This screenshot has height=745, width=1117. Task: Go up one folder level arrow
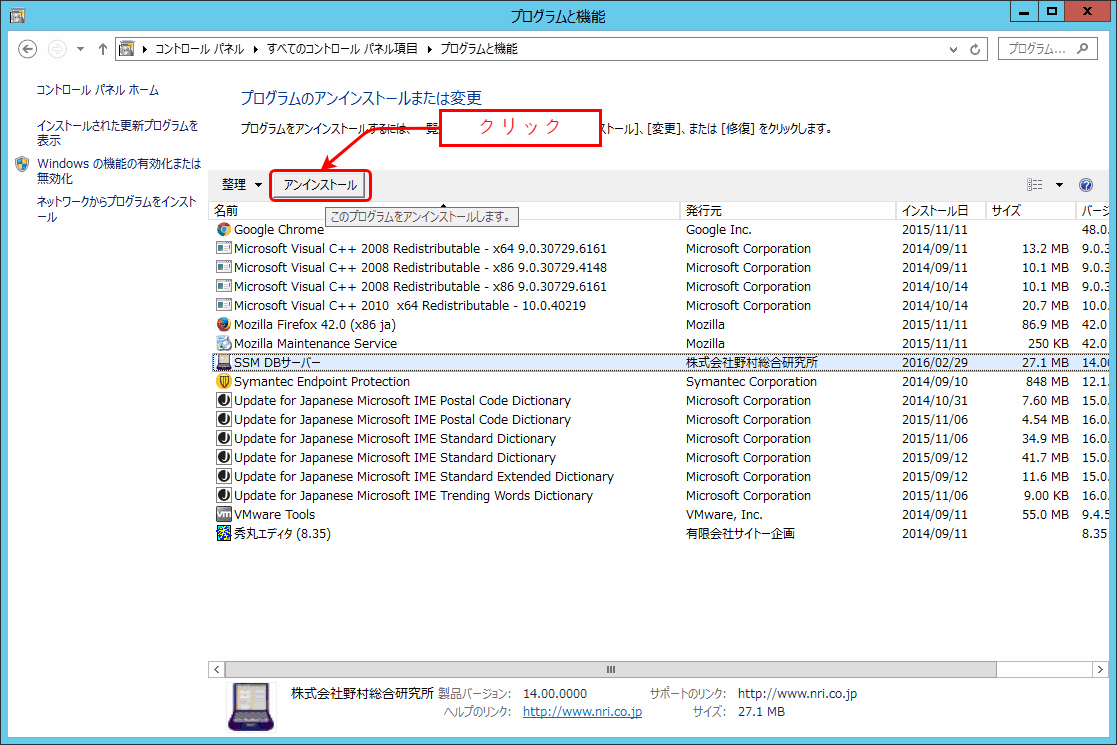103,48
